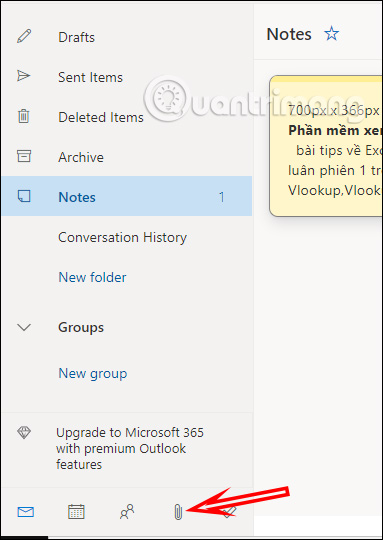Open the yellow sticky note card

pyautogui.click(x=326, y=146)
